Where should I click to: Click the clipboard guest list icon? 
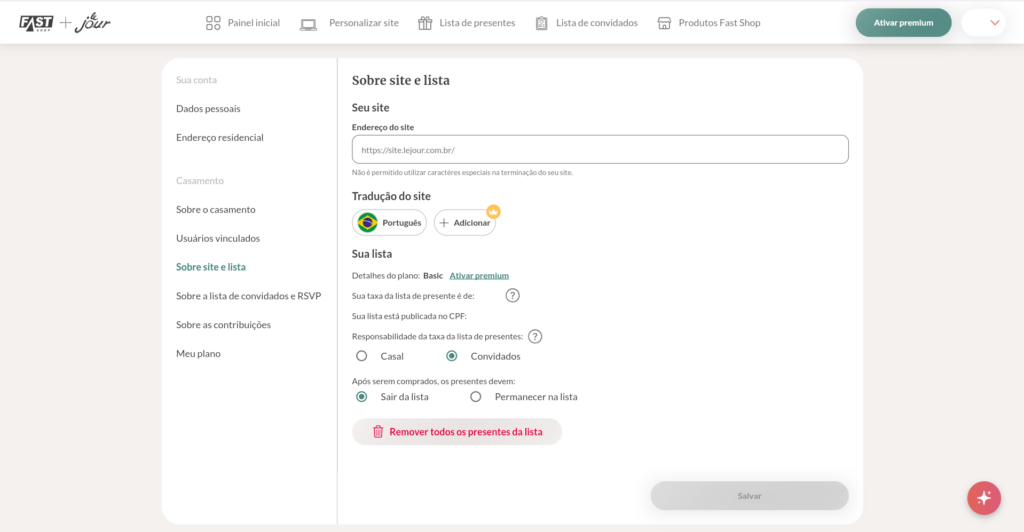pyautogui.click(x=541, y=23)
